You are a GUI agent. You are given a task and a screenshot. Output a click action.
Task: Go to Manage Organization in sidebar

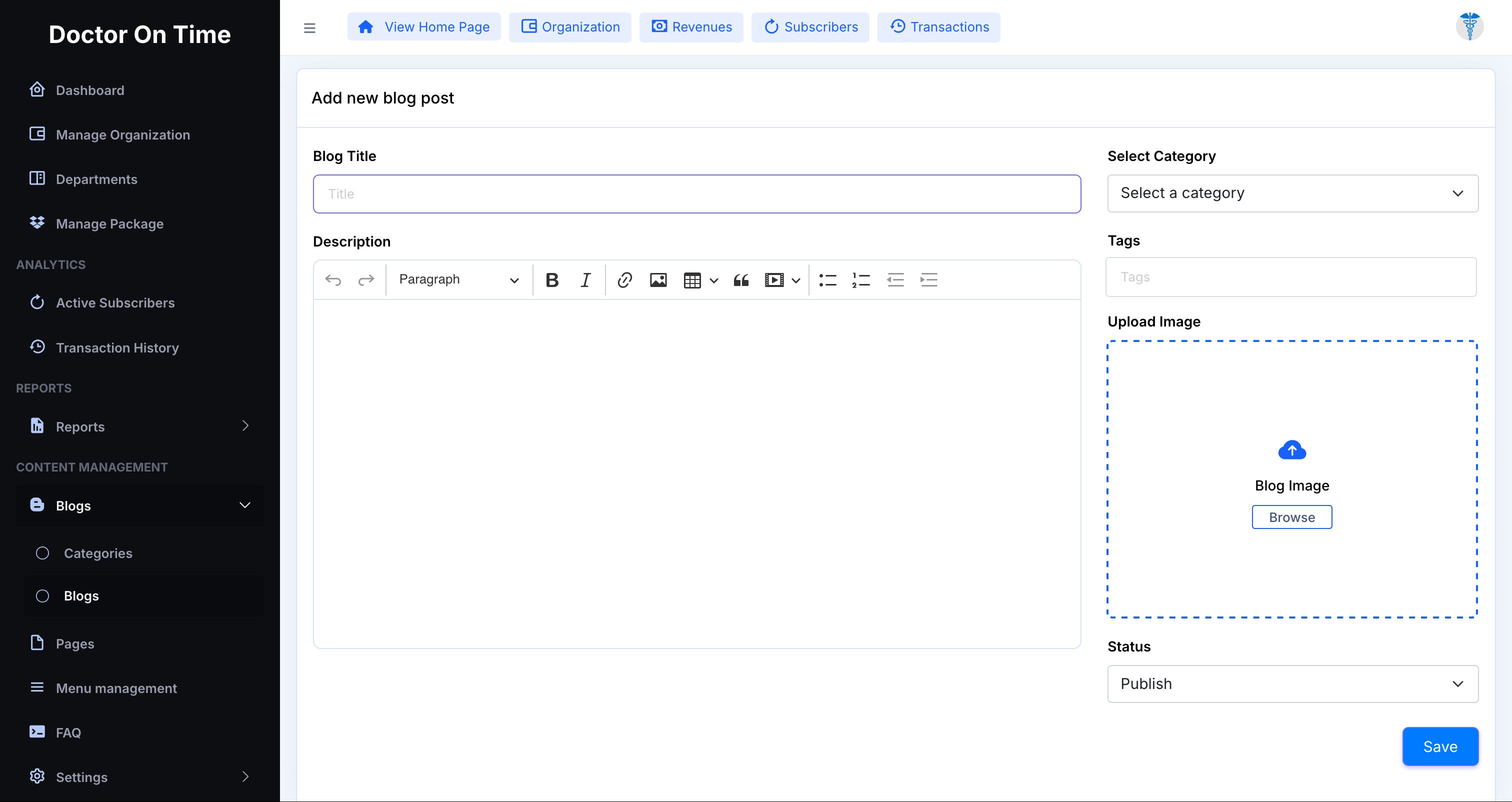coord(122,134)
